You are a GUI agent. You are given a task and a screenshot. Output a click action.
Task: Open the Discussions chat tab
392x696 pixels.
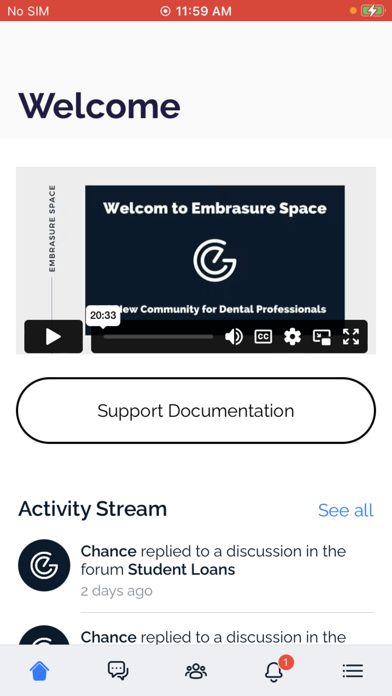[x=118, y=671]
